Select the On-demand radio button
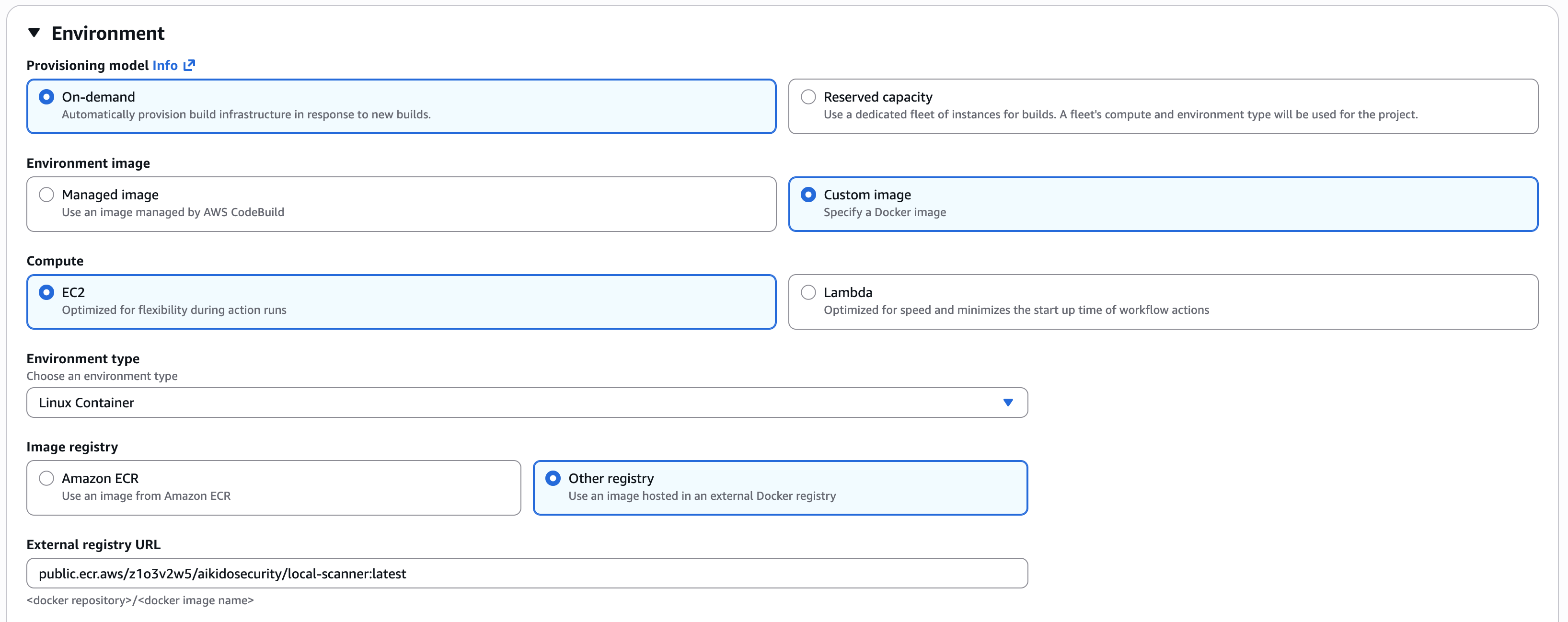 point(46,97)
